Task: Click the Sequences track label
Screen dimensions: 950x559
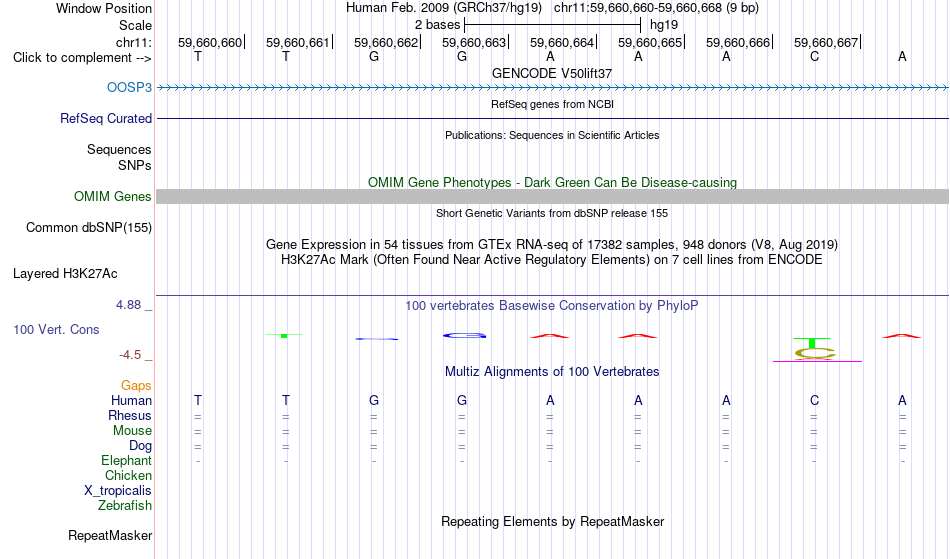Action: pos(119,150)
